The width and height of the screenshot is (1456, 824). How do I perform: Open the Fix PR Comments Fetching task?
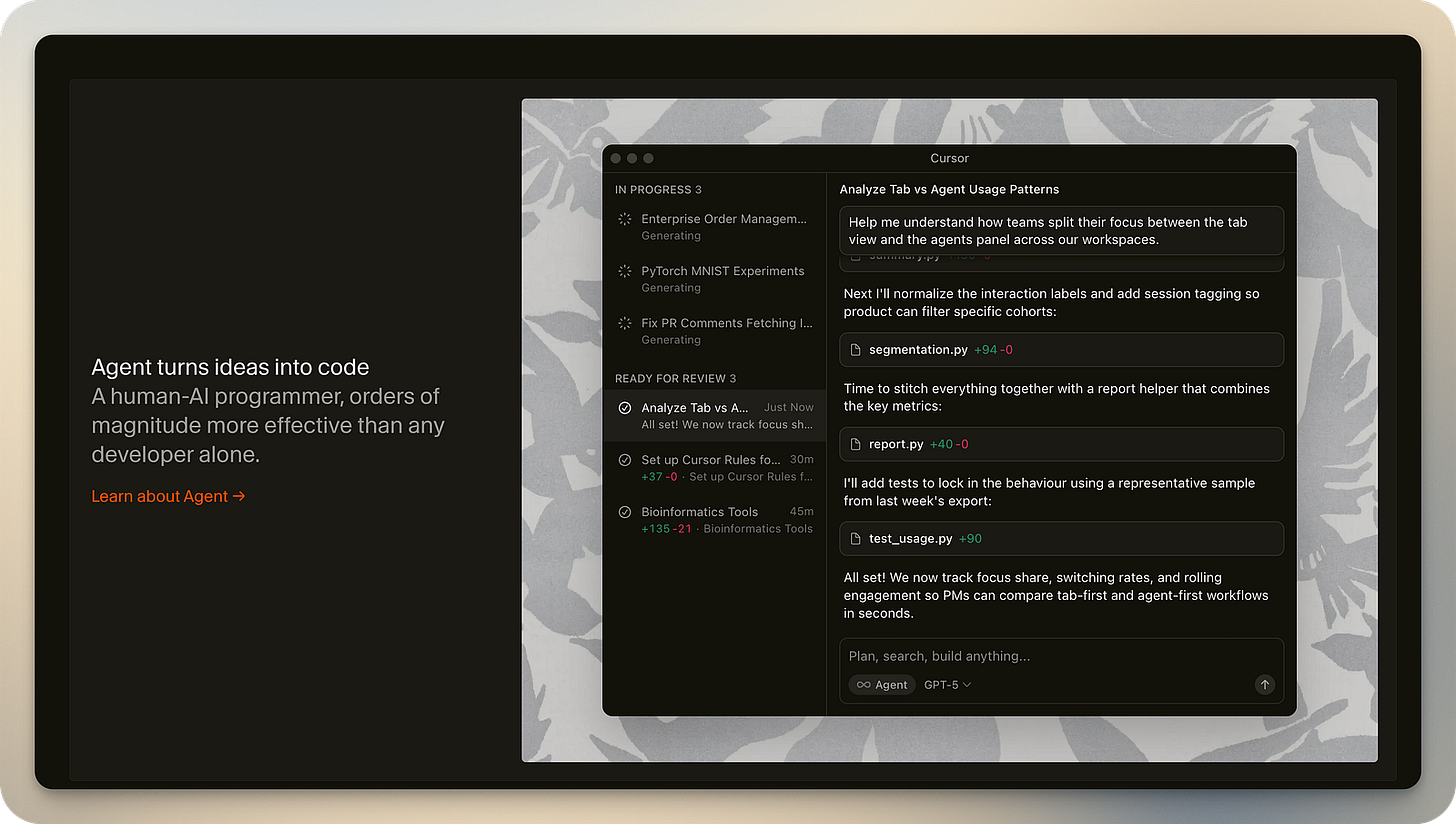[x=714, y=331]
